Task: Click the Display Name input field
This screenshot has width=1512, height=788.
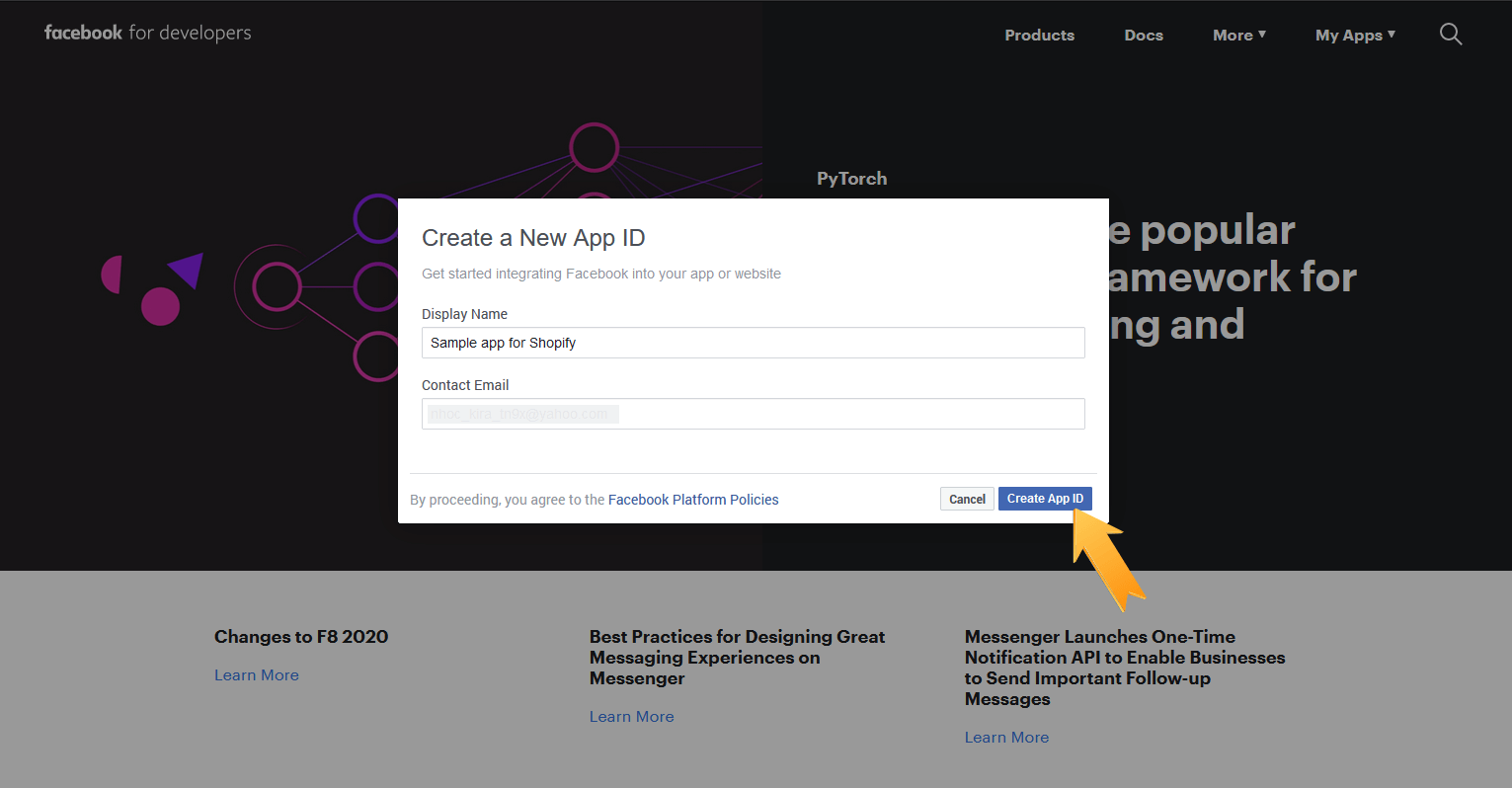Action: [753, 343]
